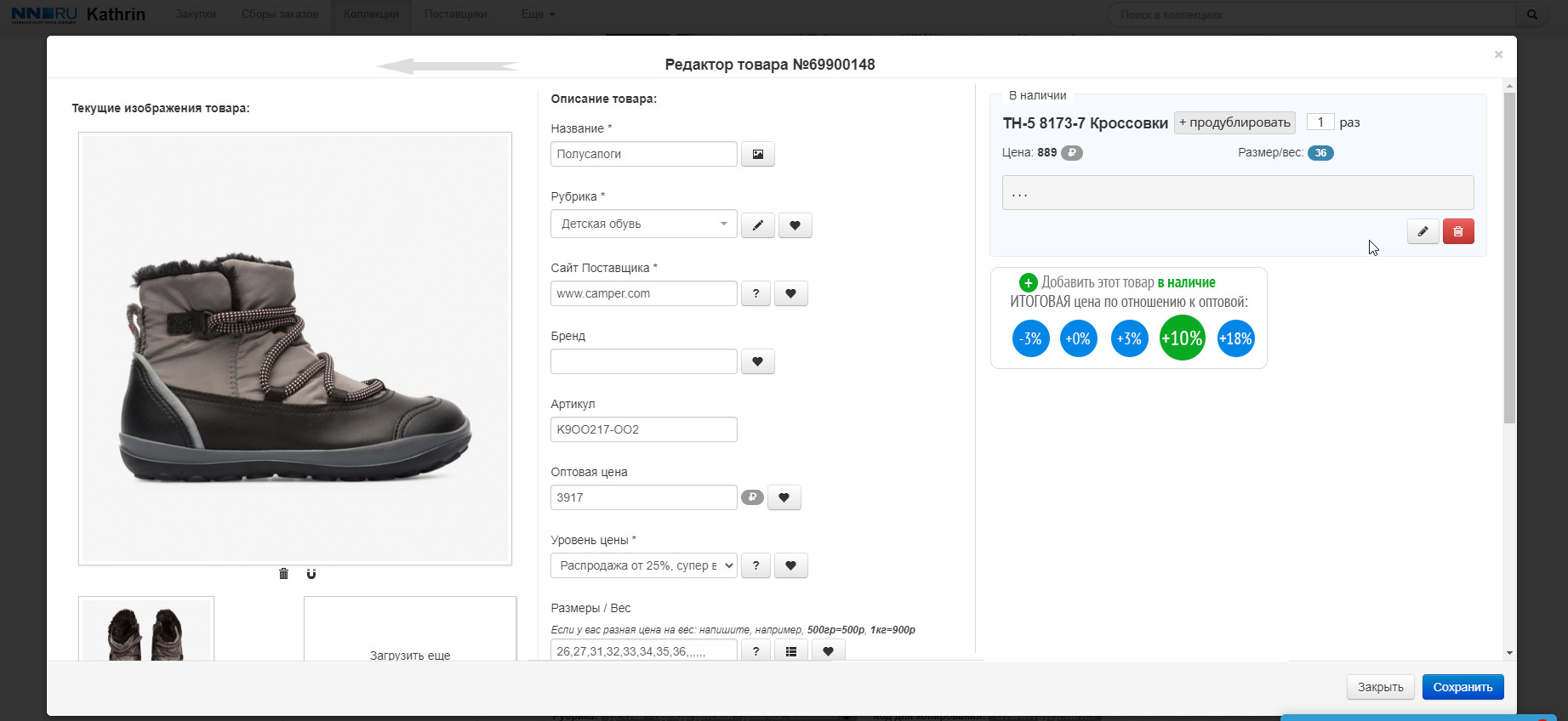Close the product editor with the X

(x=1498, y=54)
